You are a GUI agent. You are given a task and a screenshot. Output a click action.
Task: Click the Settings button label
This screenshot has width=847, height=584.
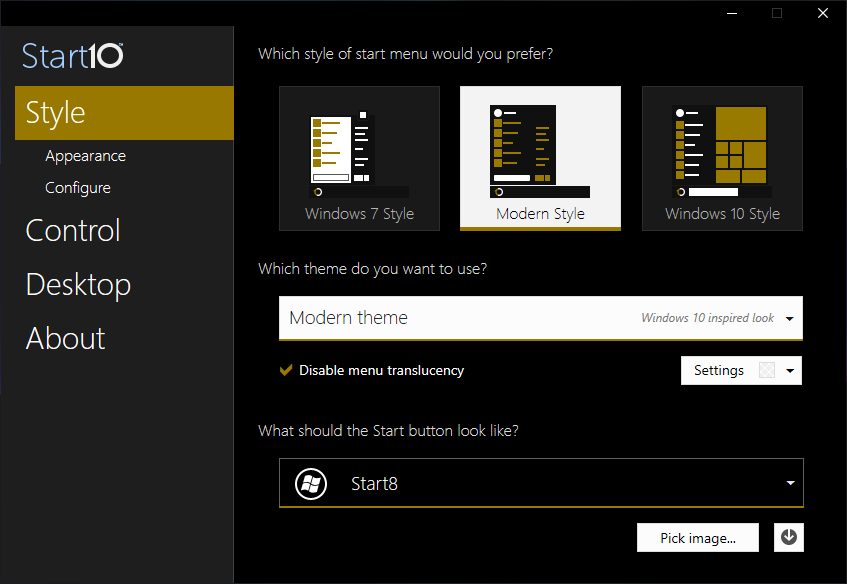pyautogui.click(x=718, y=370)
